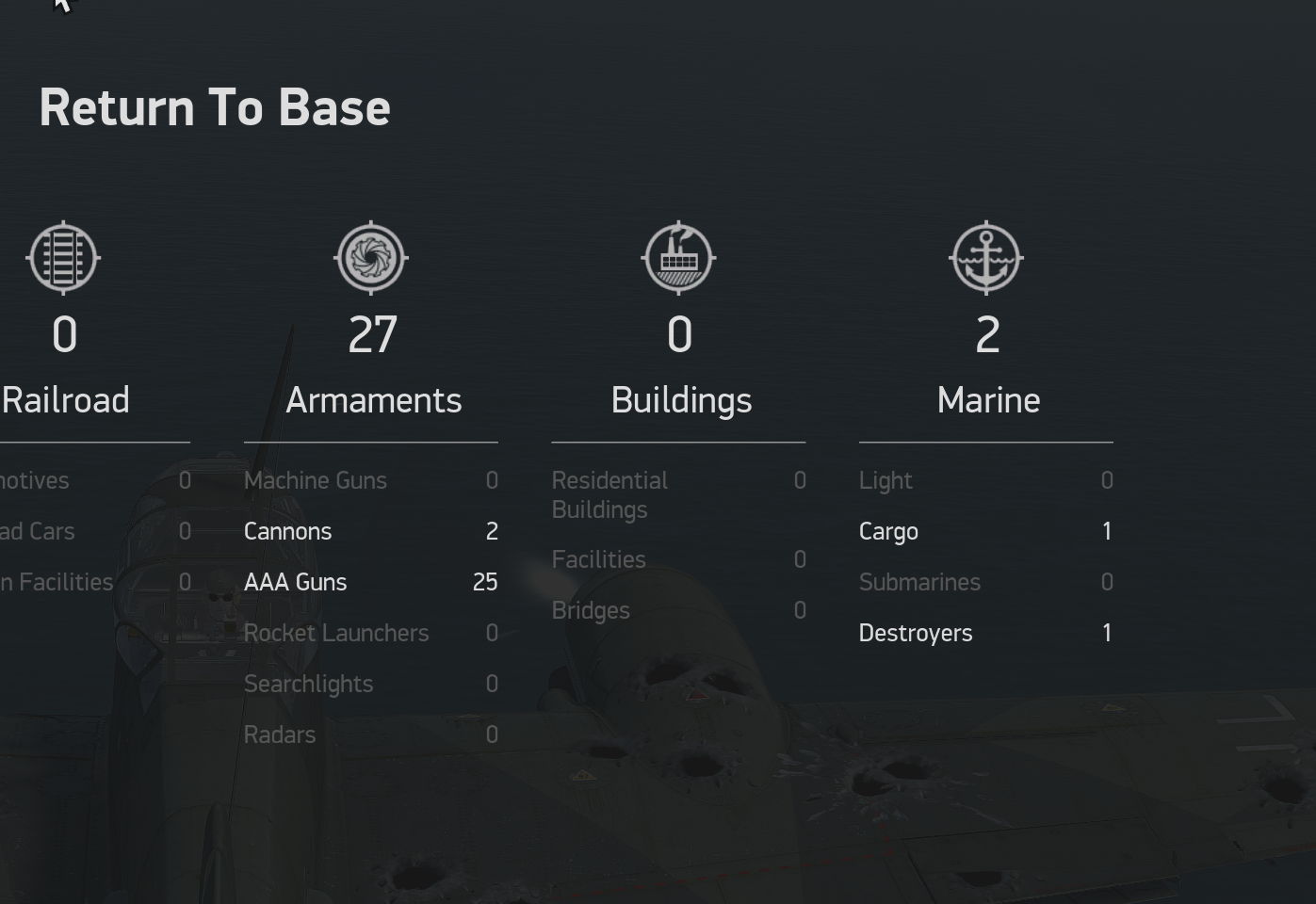Image resolution: width=1316 pixels, height=904 pixels.
Task: Click the Marine category label
Action: pos(988,400)
